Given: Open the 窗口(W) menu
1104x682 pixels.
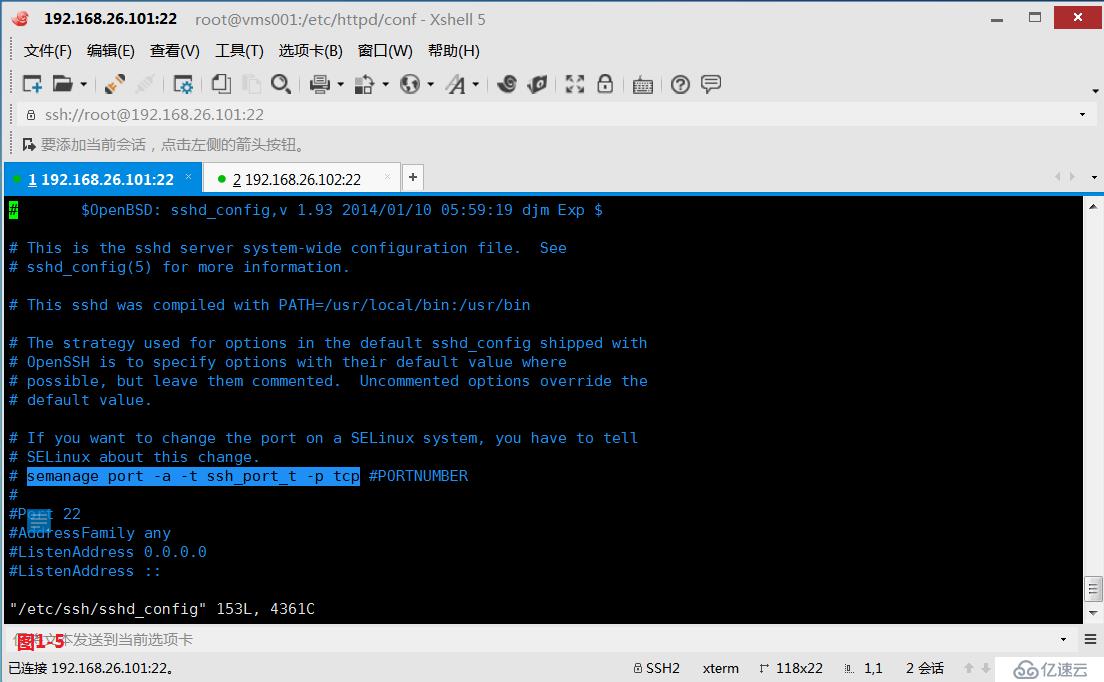Looking at the screenshot, I should 385,51.
